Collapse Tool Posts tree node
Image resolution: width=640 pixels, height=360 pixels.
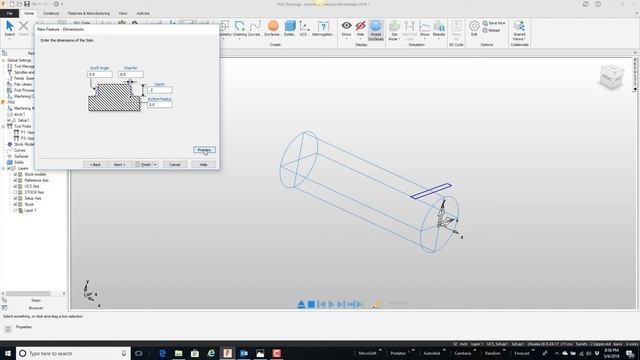tap(3, 127)
